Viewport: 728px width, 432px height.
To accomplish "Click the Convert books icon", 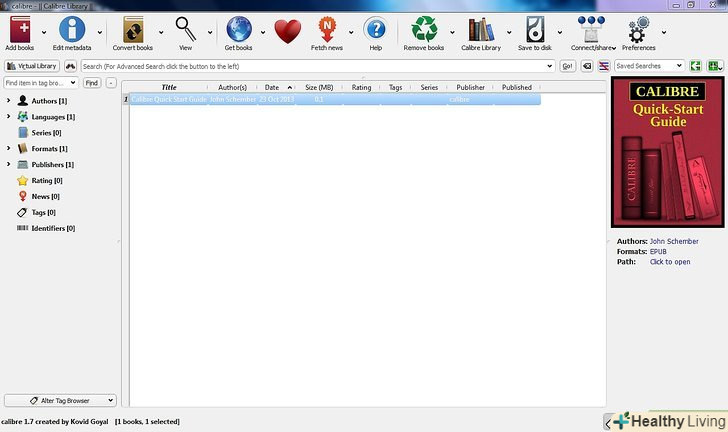I will click(133, 30).
